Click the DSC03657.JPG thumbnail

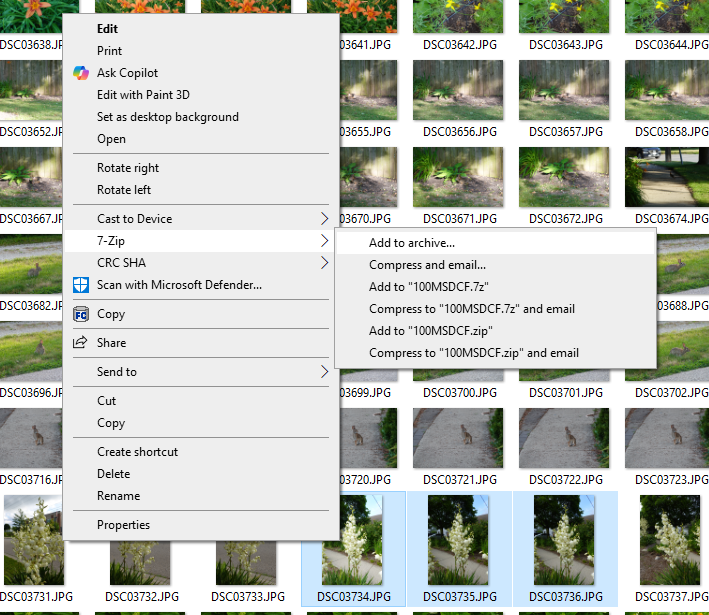point(564,90)
